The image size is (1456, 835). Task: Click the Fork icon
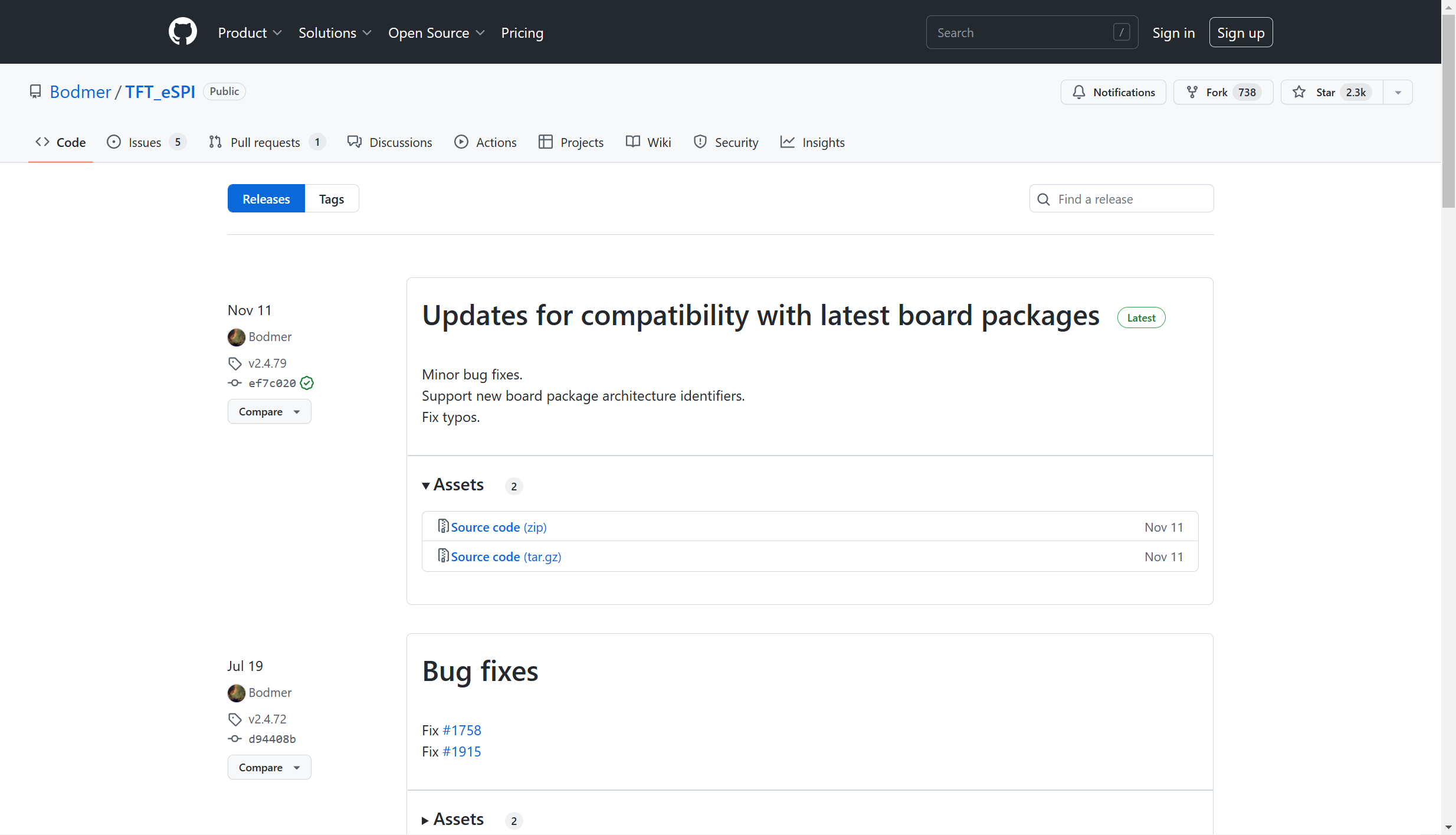tap(1192, 92)
